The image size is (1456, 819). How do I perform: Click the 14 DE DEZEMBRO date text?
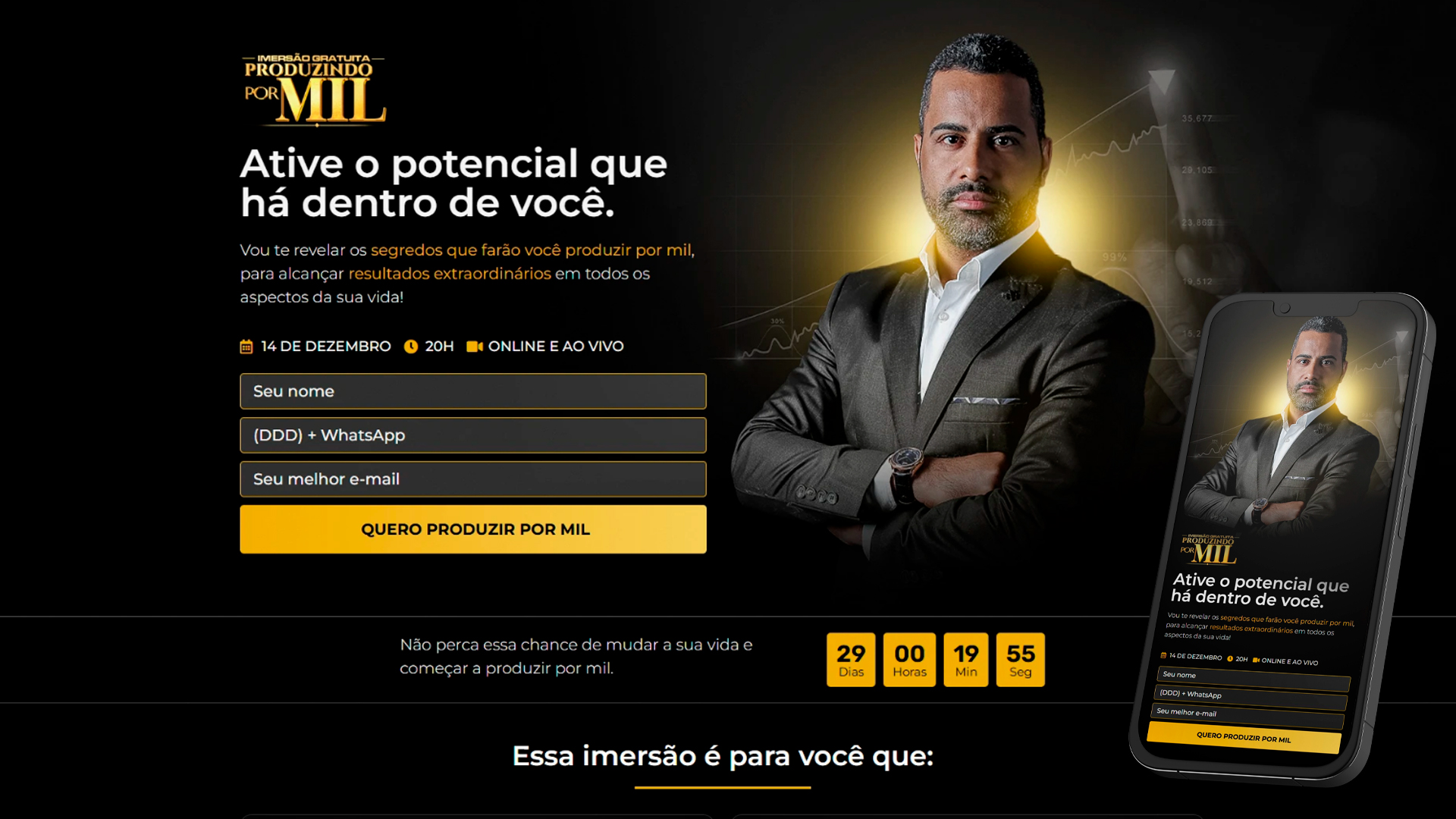tap(326, 347)
